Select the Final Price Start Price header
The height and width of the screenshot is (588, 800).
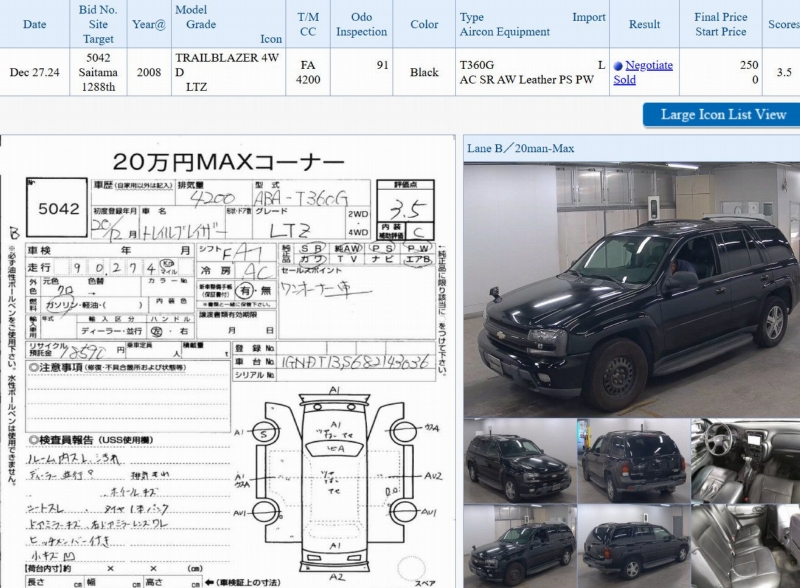[x=720, y=24]
